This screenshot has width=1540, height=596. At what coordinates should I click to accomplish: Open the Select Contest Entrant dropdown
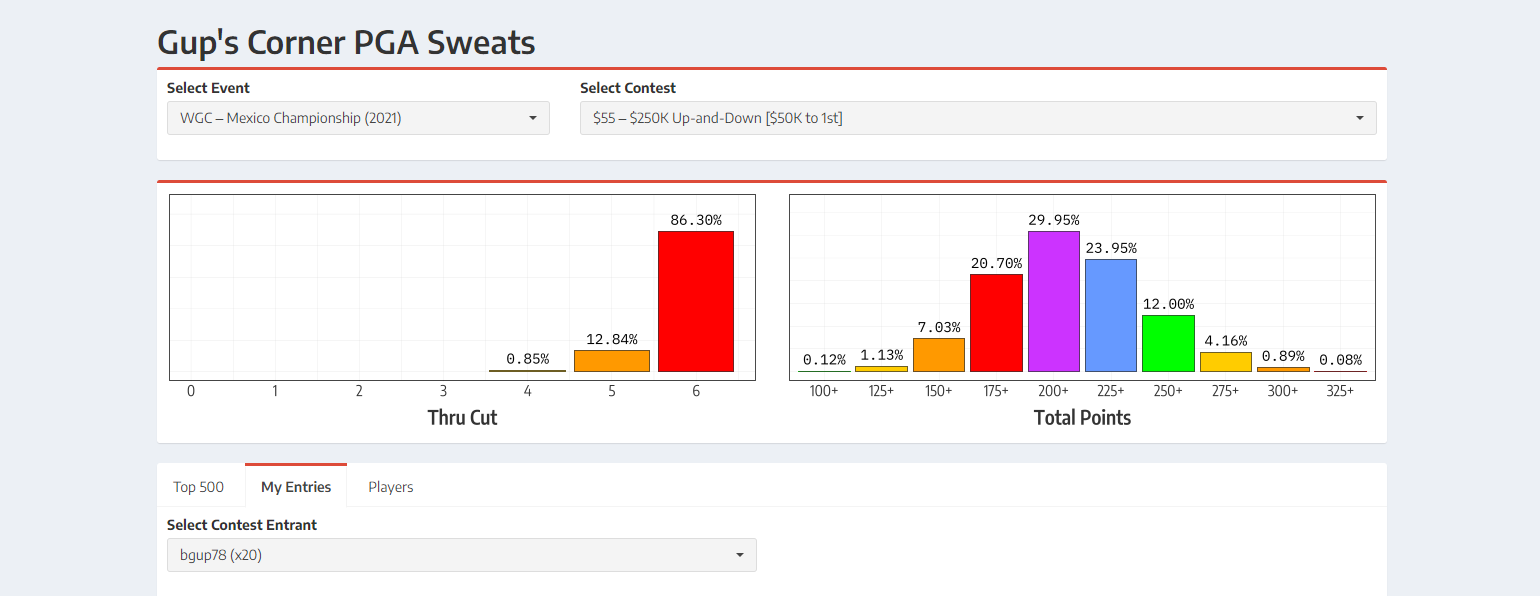coord(461,555)
